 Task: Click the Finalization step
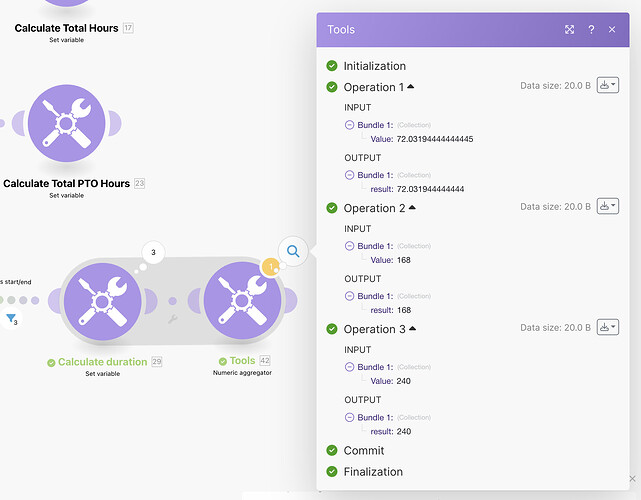372,472
